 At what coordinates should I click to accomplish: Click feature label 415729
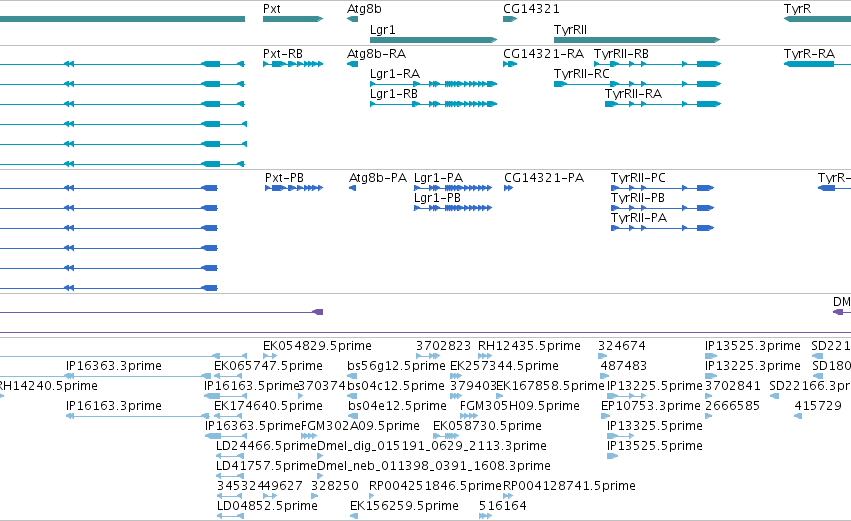(x=818, y=406)
